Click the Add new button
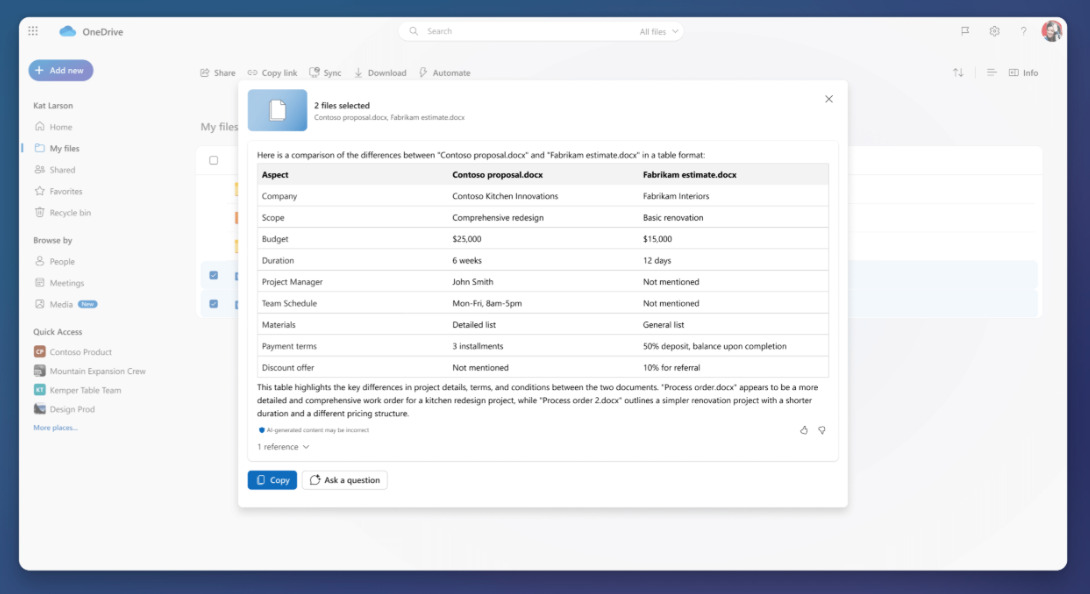 [x=60, y=70]
